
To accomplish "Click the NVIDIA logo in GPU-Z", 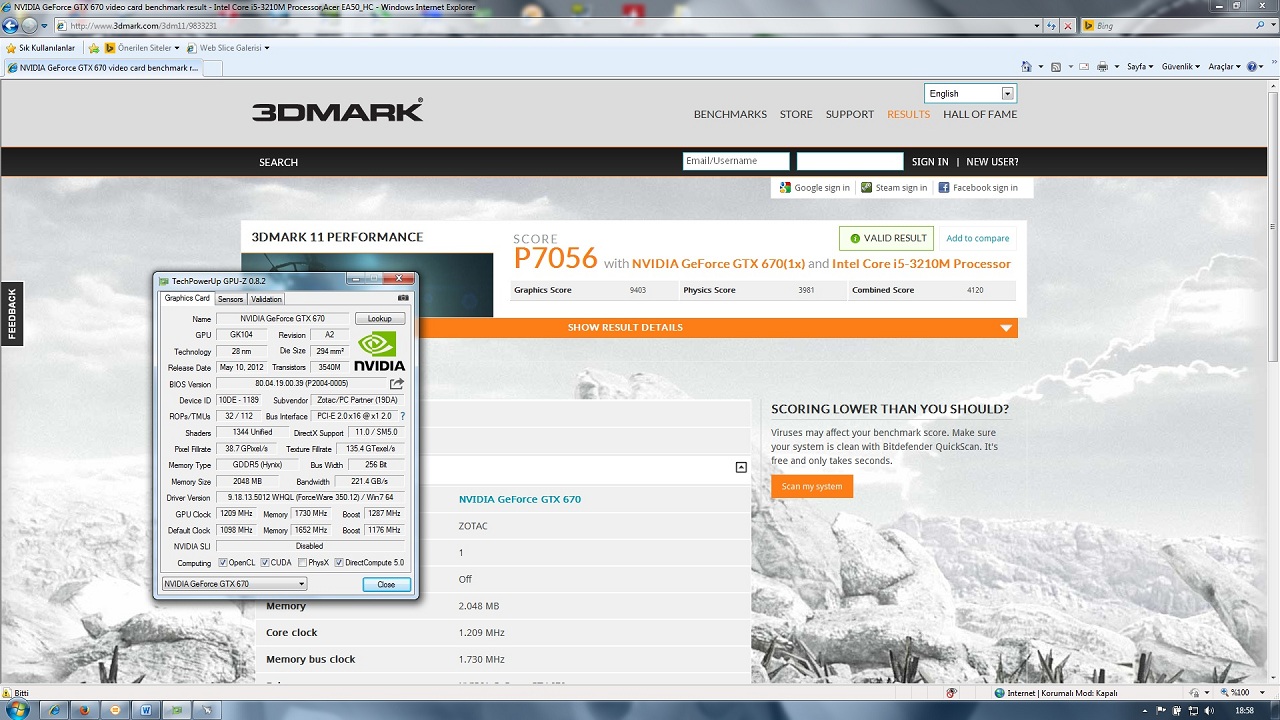I will point(379,351).
